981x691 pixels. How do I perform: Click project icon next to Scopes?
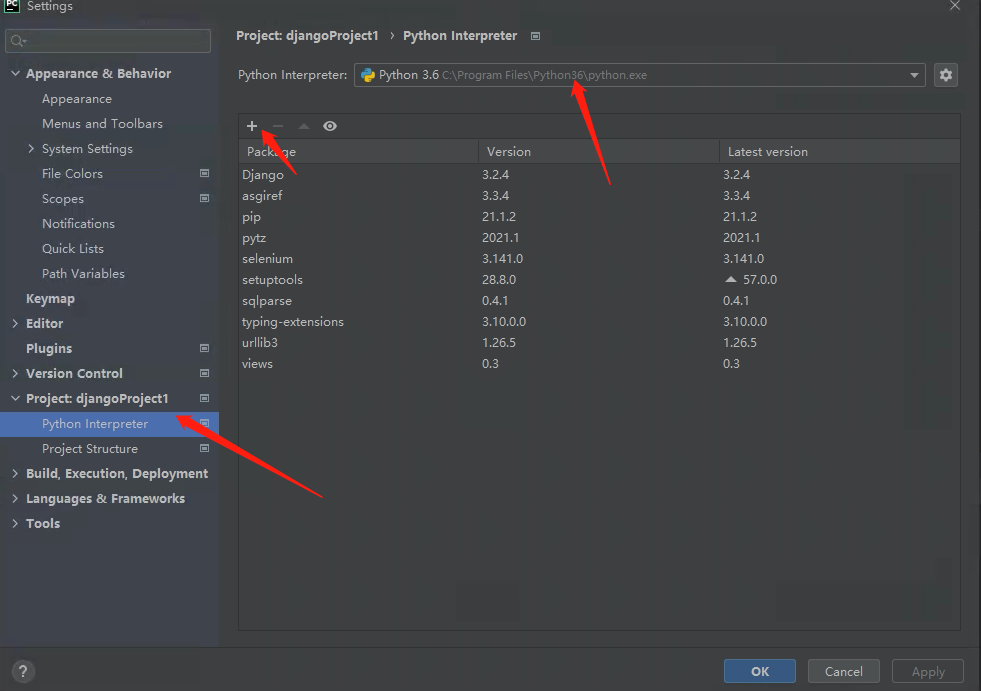[204, 198]
